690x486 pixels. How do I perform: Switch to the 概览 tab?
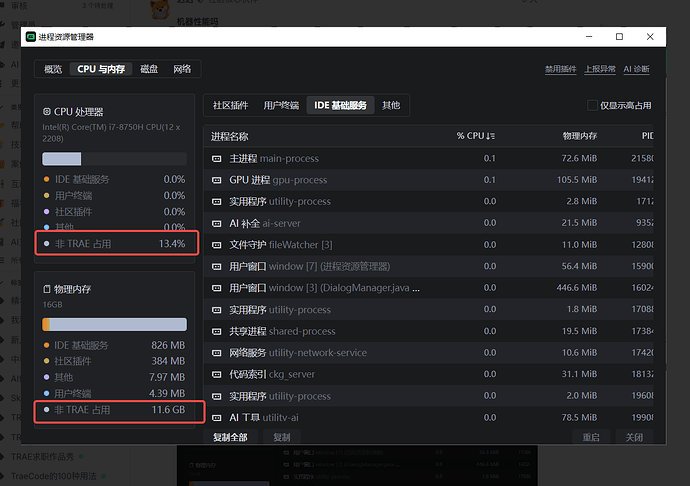tap(53, 69)
